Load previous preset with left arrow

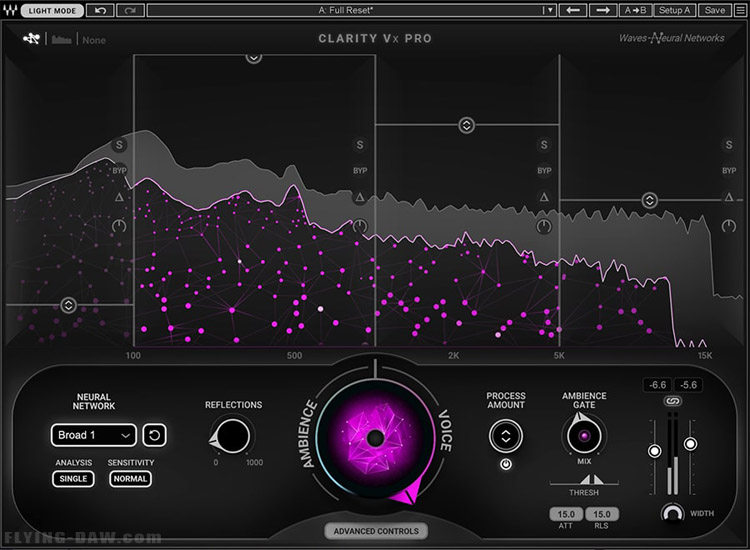573,10
